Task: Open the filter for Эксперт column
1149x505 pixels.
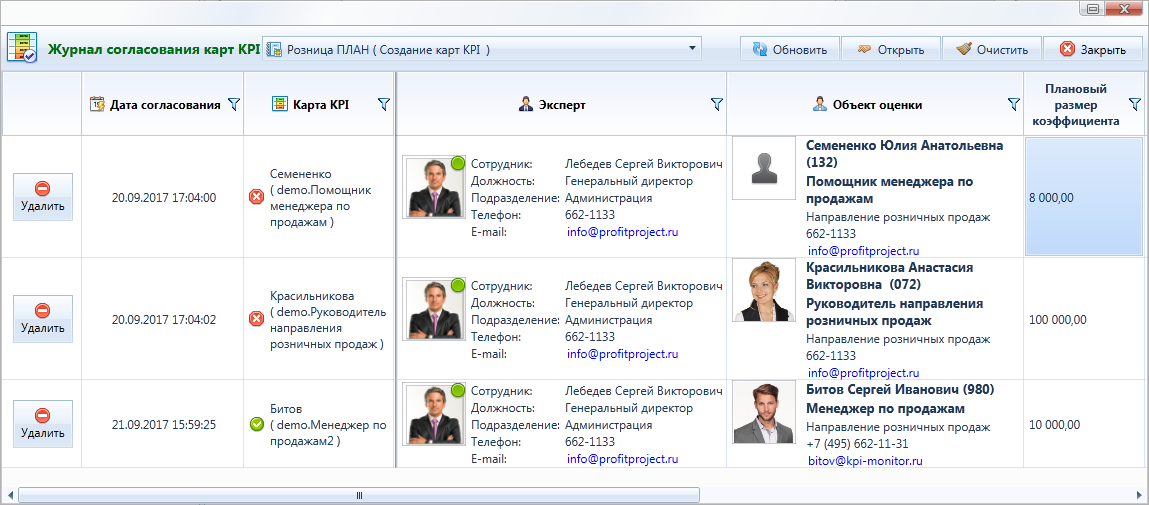Action: coord(717,105)
